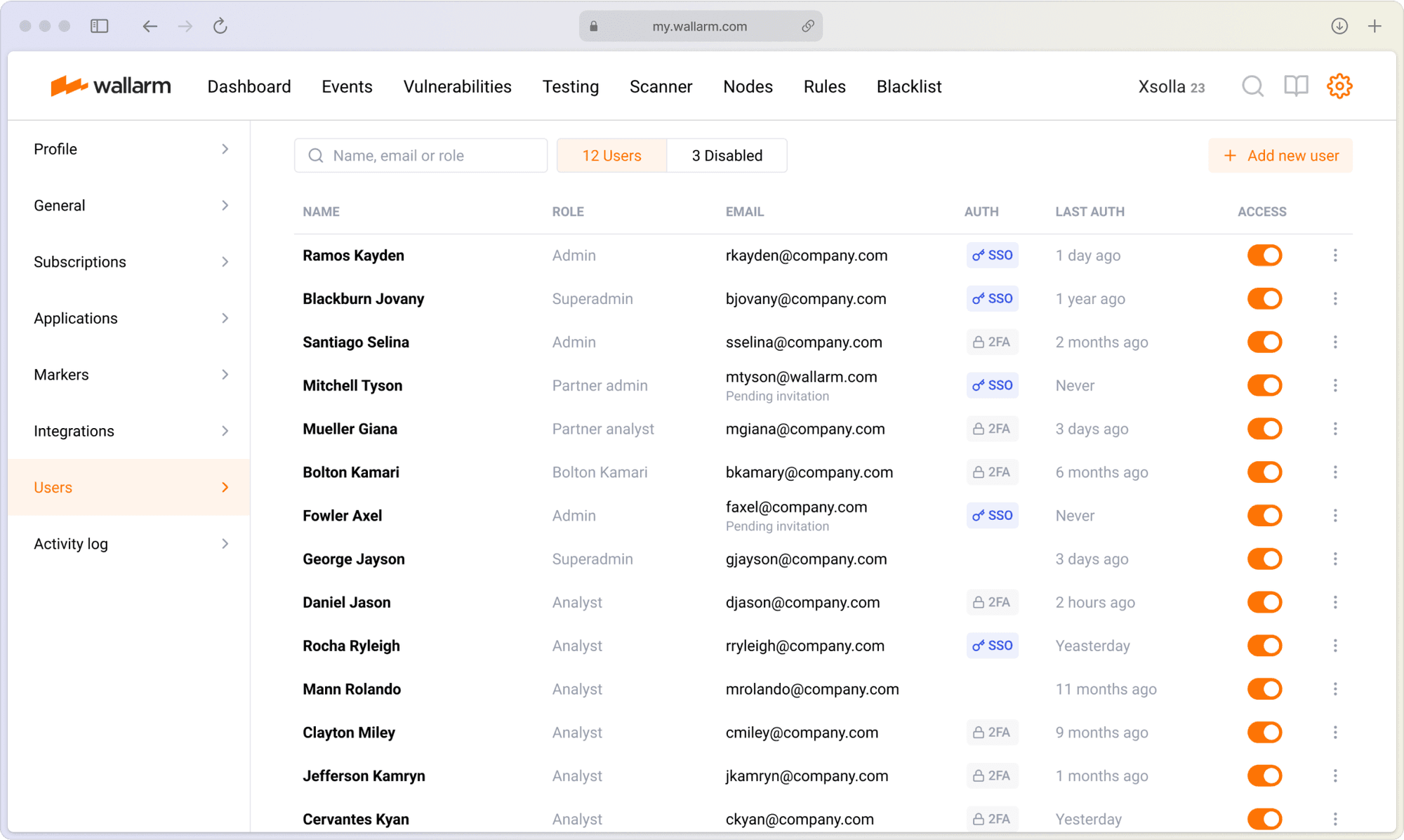This screenshot has width=1404, height=840.
Task: Click the Add new user button
Action: pos(1280,156)
